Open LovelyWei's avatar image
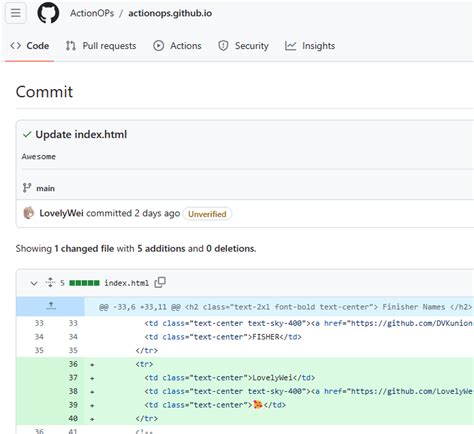 pyautogui.click(x=29, y=213)
